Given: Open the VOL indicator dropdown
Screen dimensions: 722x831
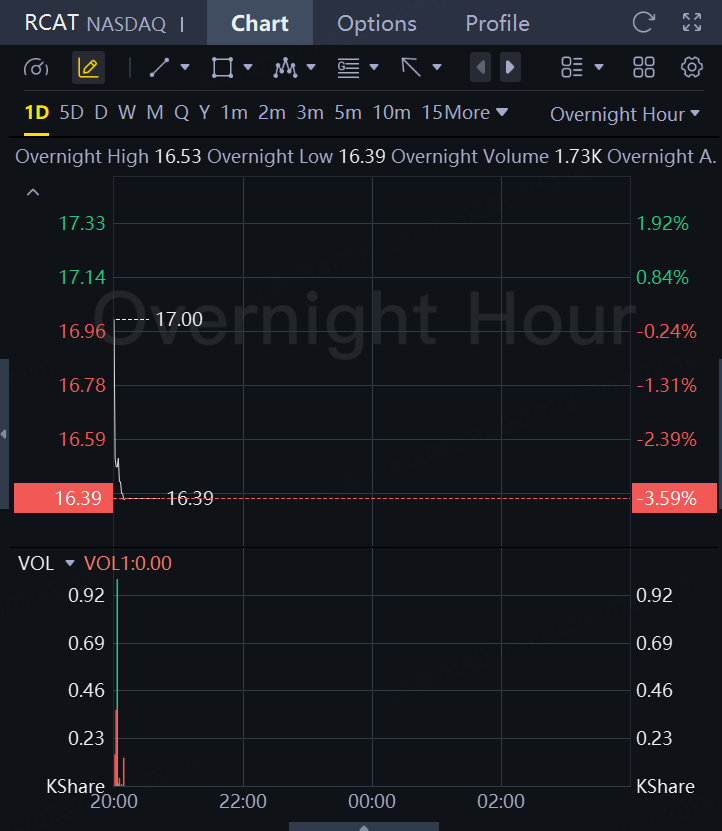Looking at the screenshot, I should (x=69, y=563).
